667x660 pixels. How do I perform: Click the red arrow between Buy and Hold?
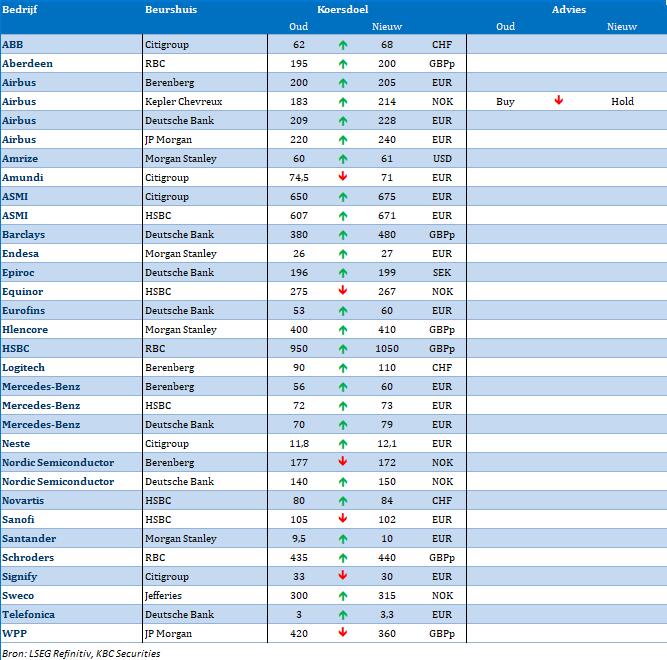559,102
